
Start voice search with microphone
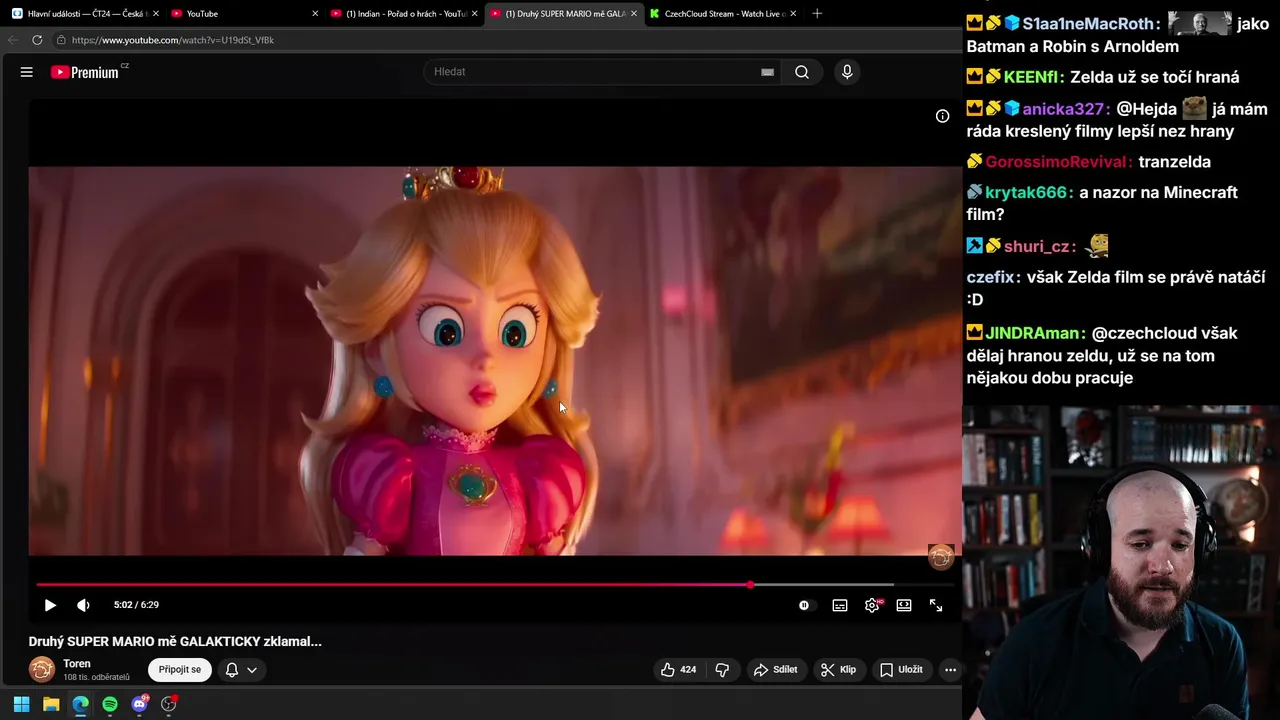point(847,72)
